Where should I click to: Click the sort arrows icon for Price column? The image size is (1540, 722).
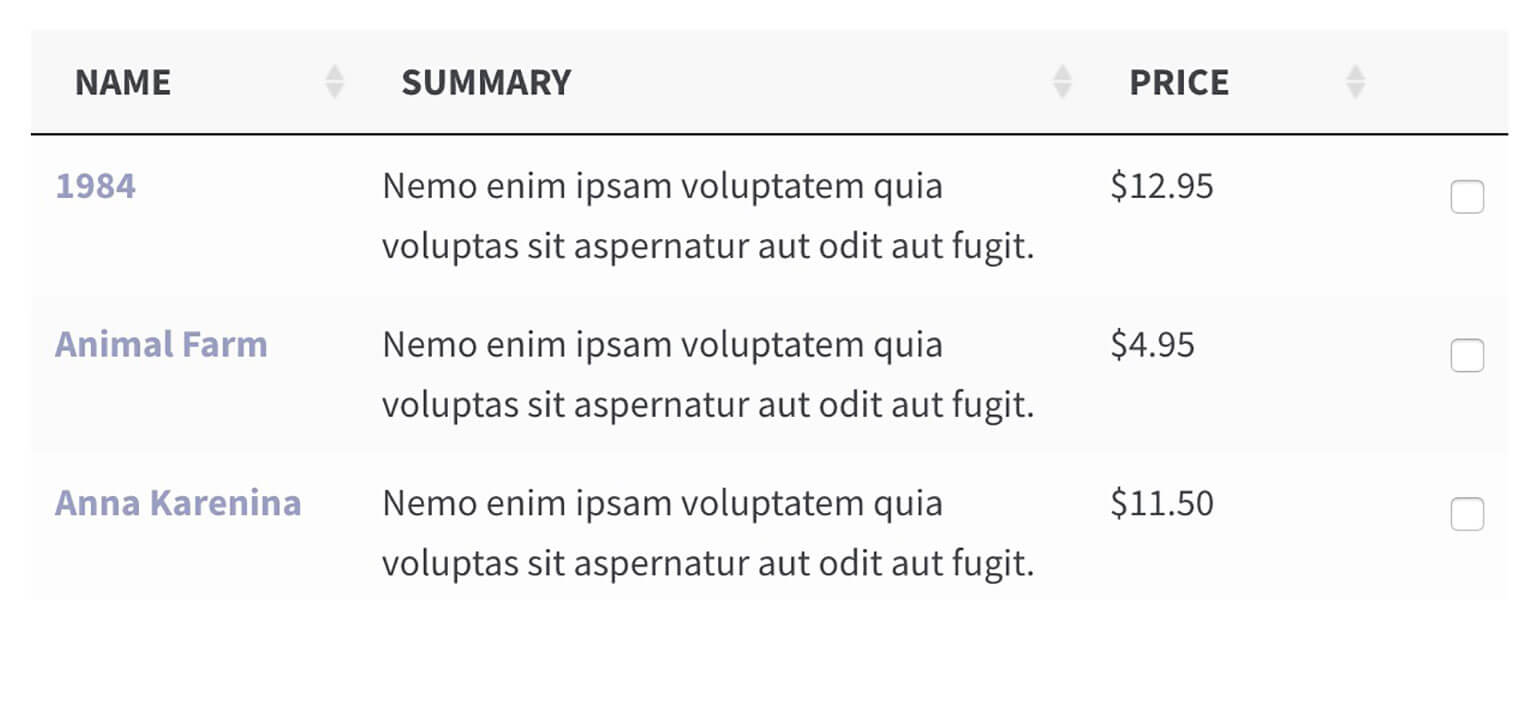(1355, 82)
